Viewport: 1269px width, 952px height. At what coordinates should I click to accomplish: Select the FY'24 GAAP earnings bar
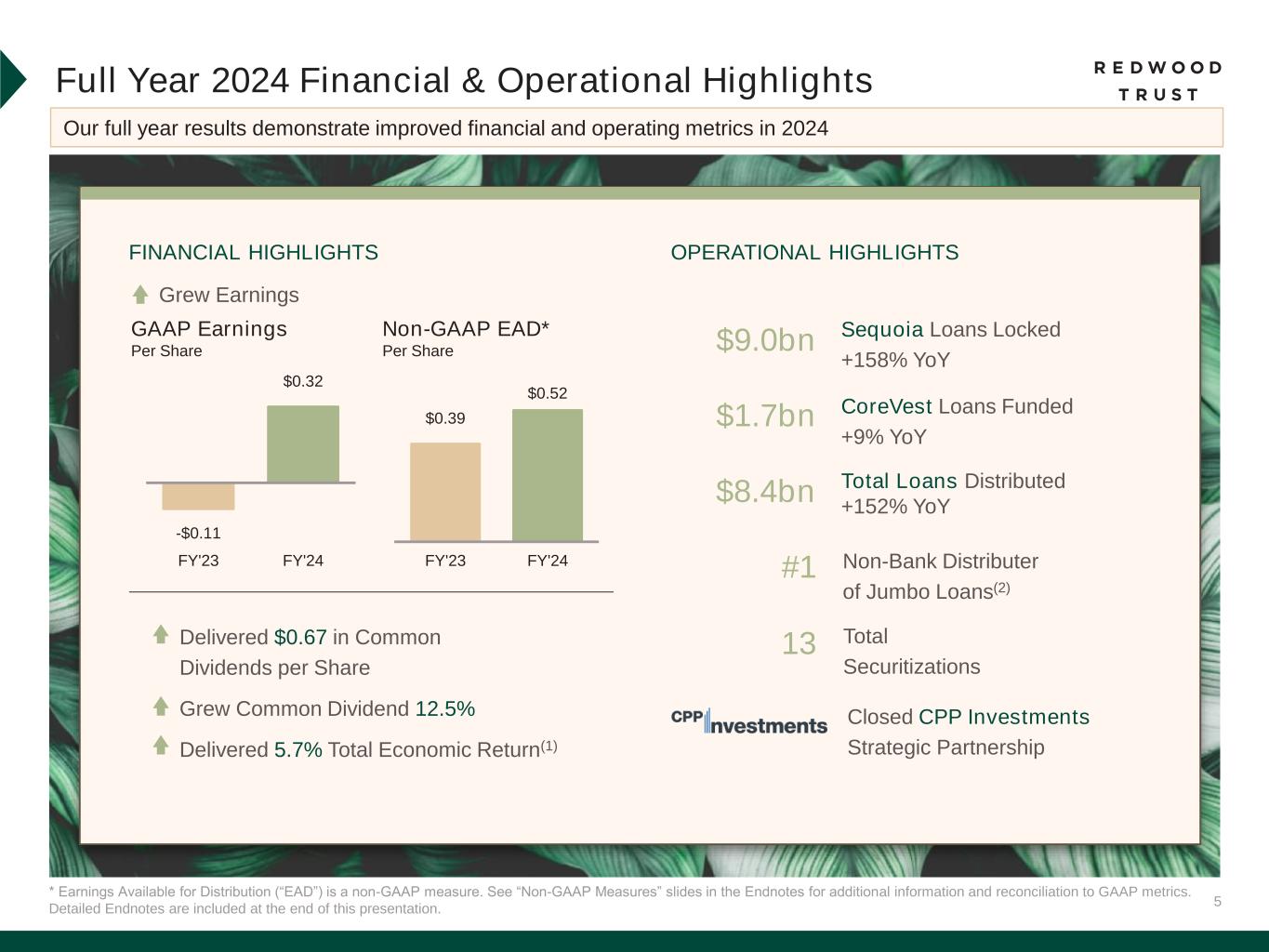[303, 443]
